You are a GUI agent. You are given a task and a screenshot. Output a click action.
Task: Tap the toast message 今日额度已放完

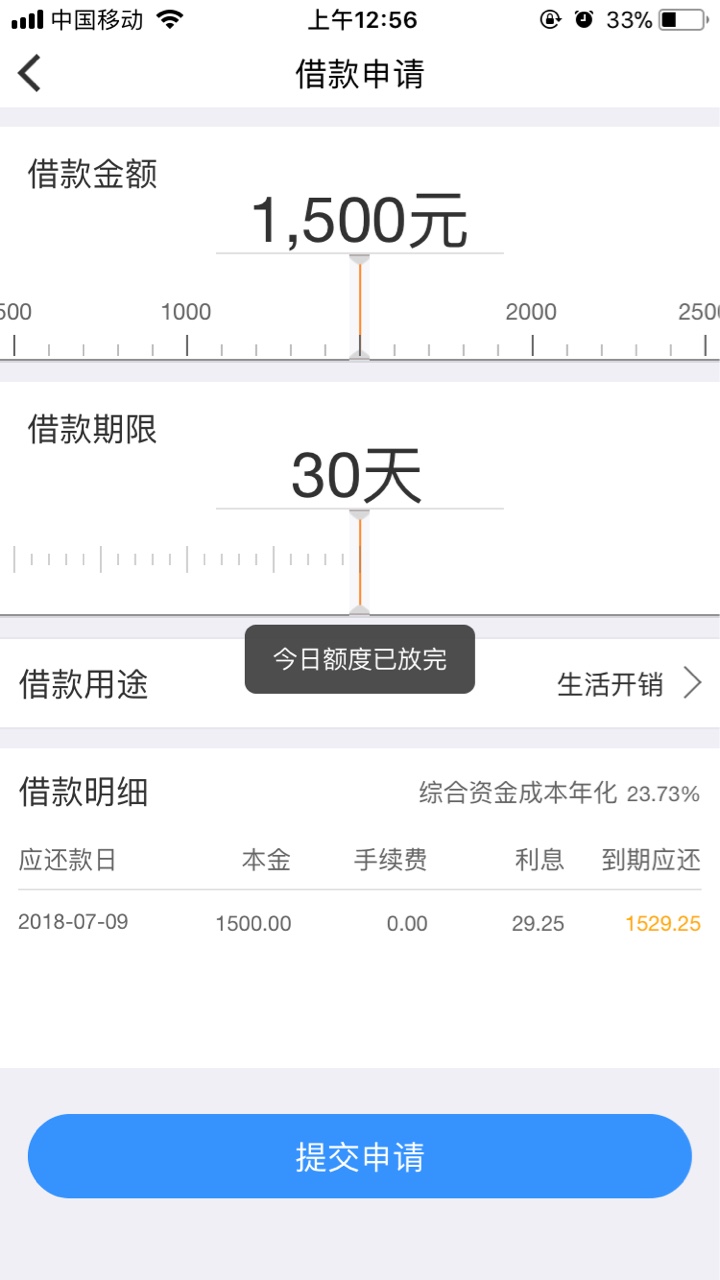click(360, 659)
